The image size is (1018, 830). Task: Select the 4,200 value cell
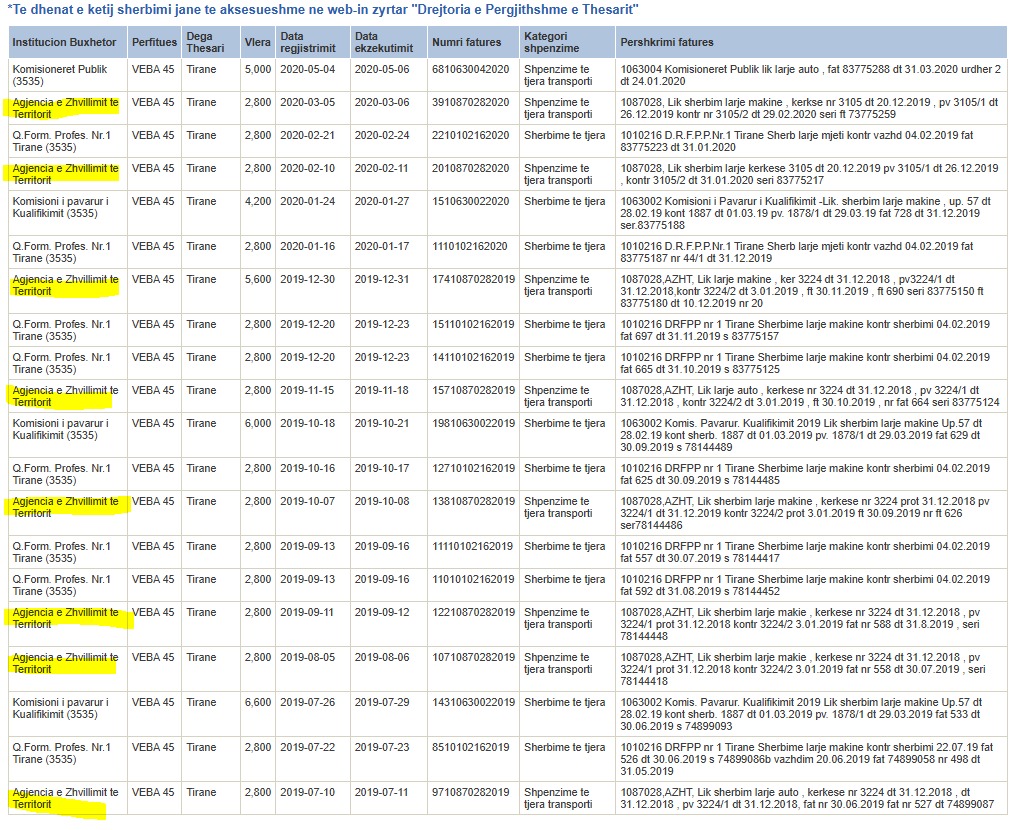click(x=258, y=202)
